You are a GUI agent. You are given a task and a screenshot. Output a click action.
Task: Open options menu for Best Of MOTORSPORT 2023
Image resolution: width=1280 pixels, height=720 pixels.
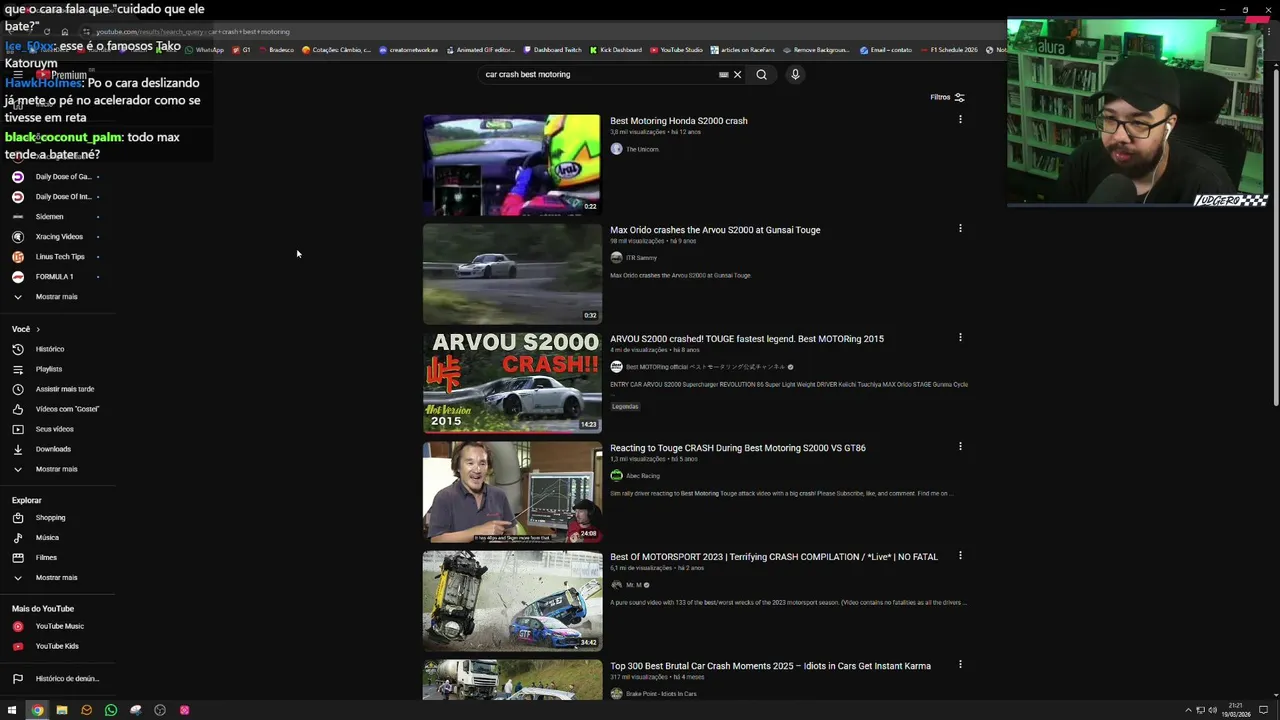pos(960,555)
